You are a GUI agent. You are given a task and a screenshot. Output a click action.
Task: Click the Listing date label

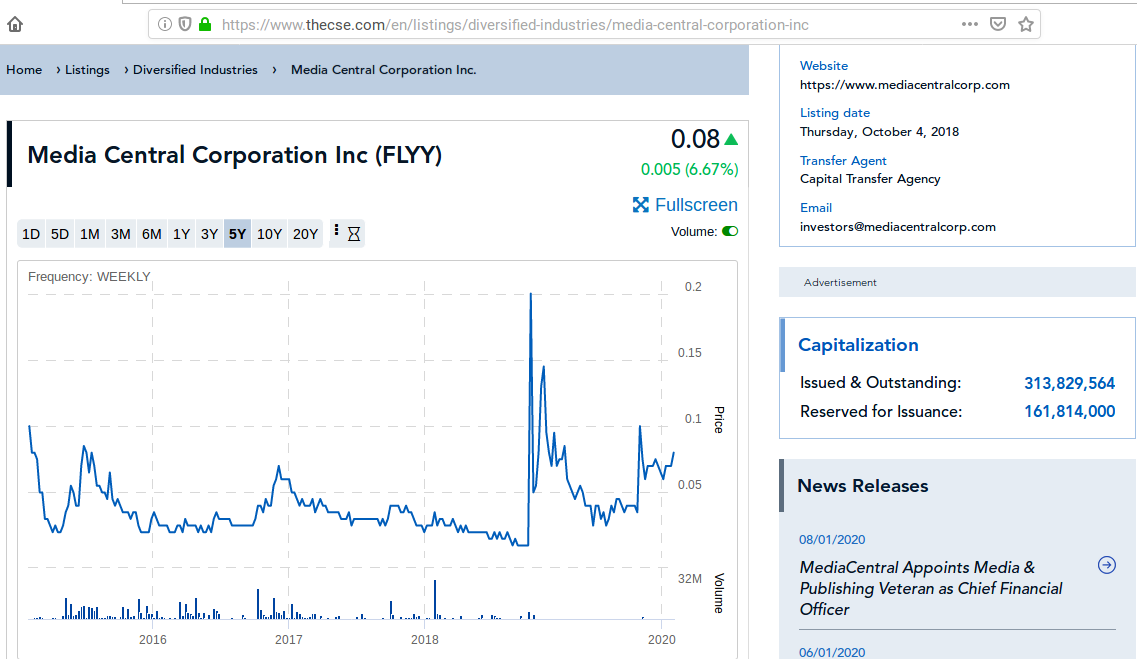pyautogui.click(x=835, y=113)
